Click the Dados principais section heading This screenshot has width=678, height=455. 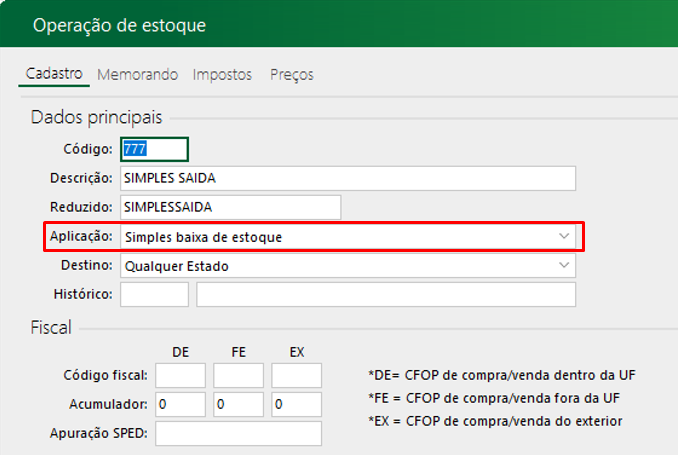(96, 118)
